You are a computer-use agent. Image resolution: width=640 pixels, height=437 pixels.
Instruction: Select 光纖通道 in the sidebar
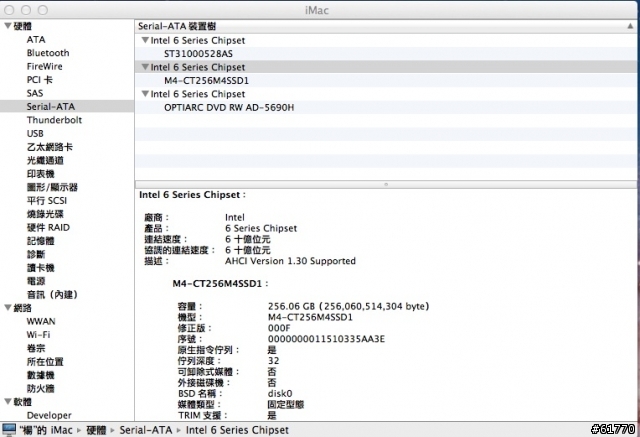coord(45,160)
